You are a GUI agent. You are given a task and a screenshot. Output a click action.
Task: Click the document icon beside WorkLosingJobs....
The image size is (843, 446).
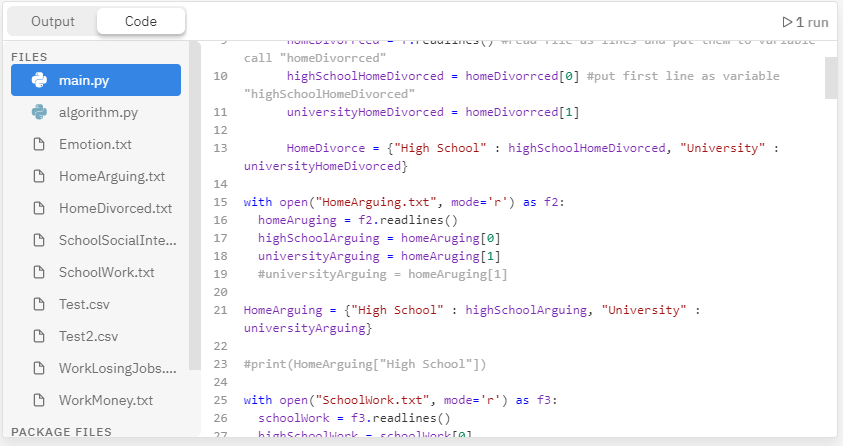[x=39, y=368]
